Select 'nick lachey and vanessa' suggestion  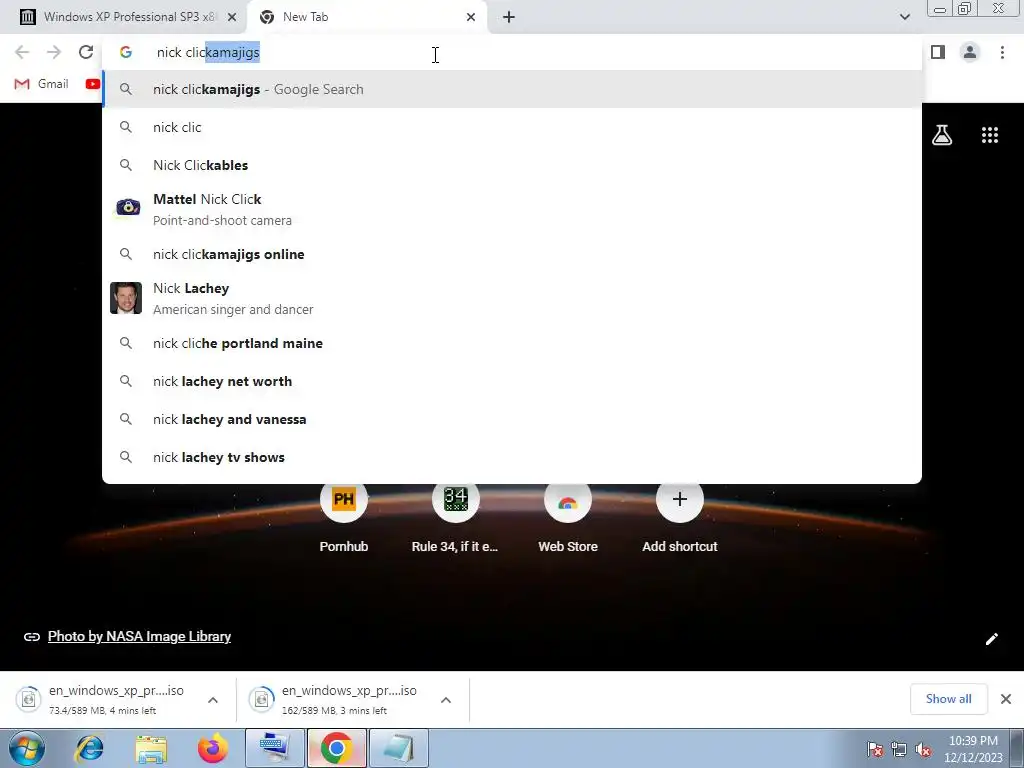click(x=512, y=419)
